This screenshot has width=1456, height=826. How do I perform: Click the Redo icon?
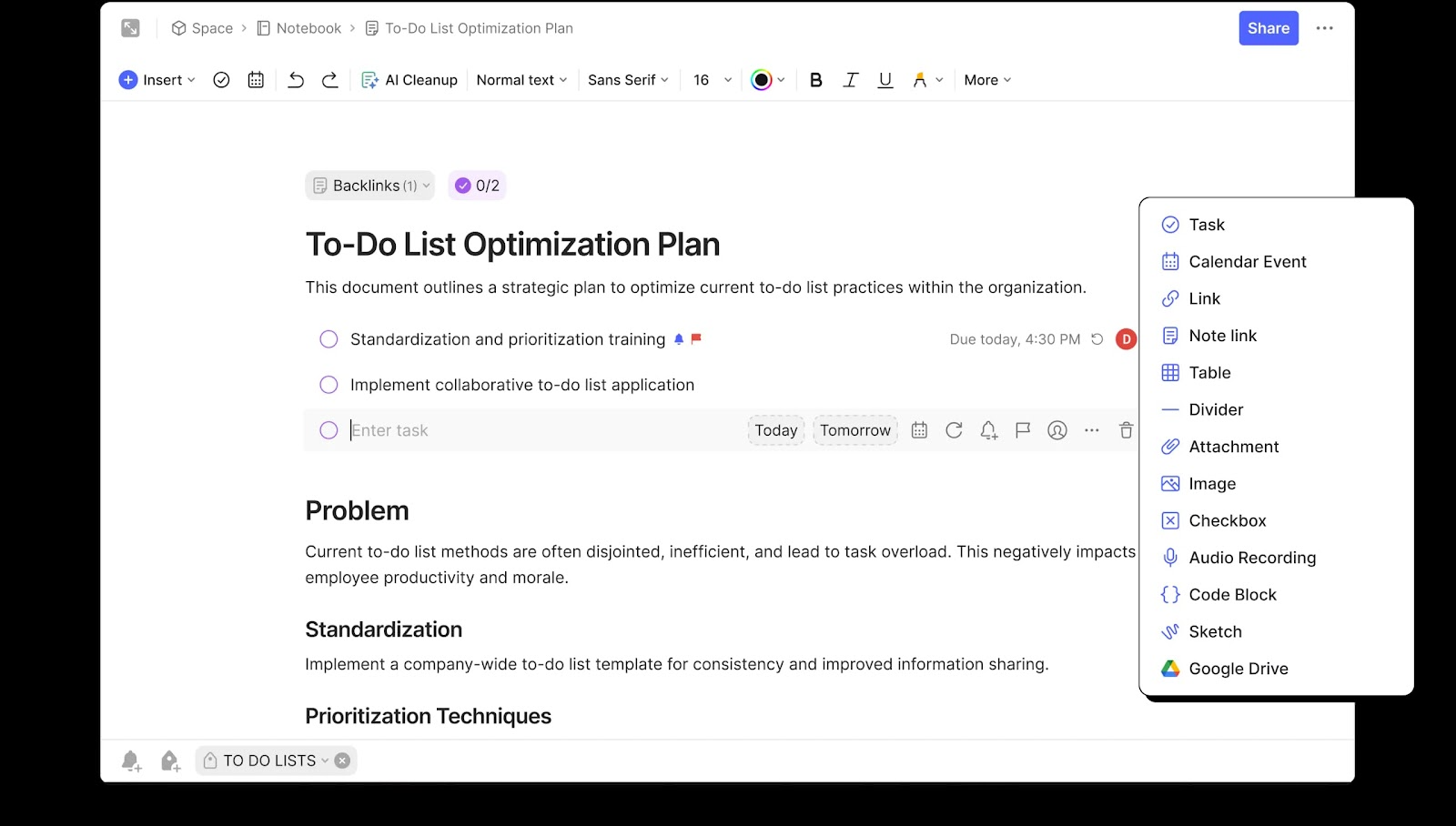(329, 80)
